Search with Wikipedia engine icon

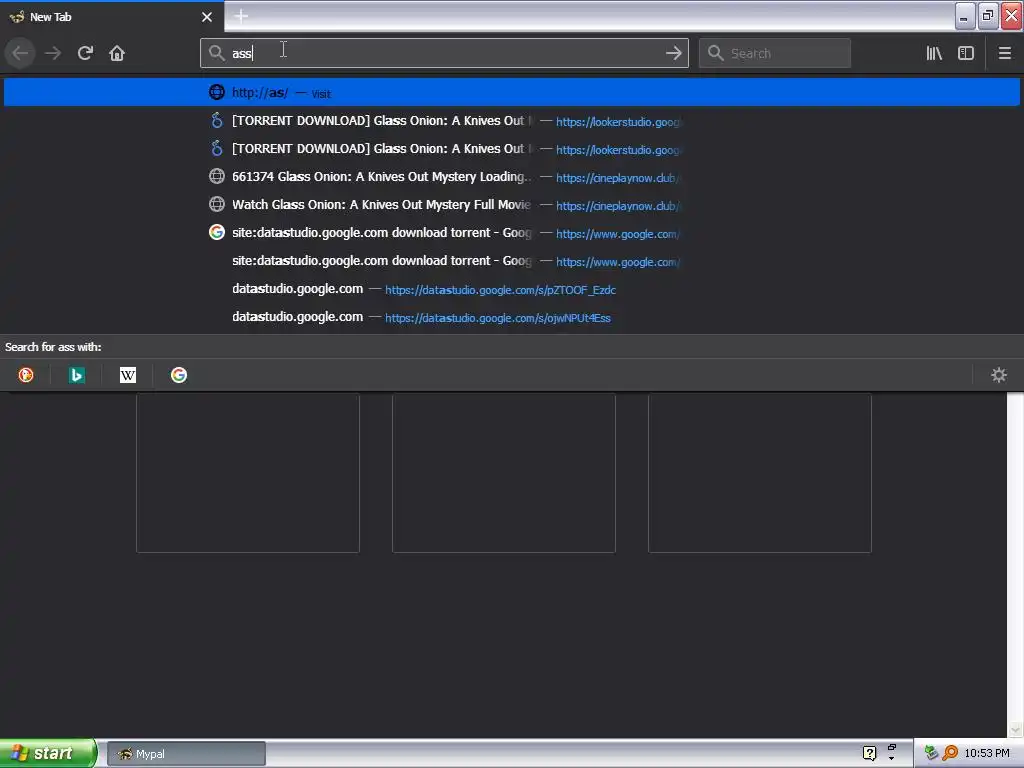coord(127,375)
